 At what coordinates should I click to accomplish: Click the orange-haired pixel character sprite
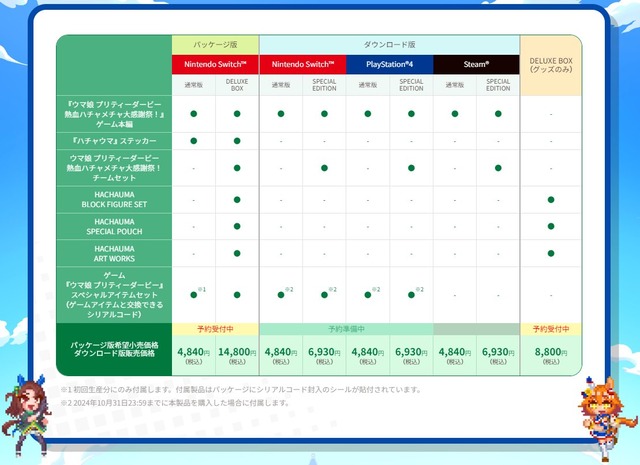click(x=606, y=418)
